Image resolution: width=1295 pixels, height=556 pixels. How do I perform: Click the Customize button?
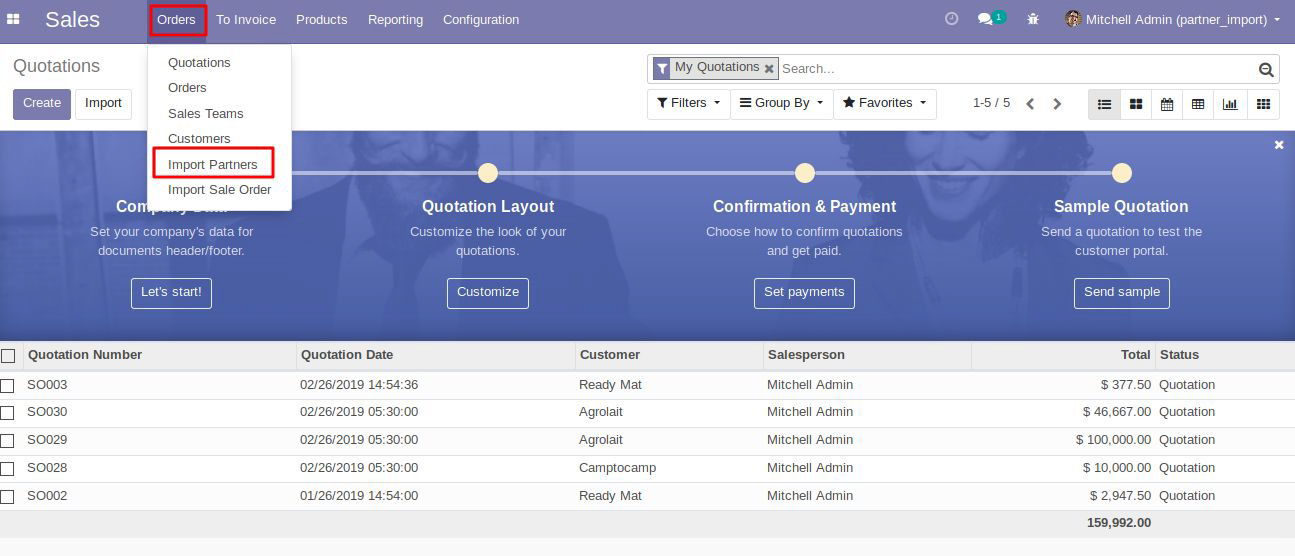click(x=488, y=292)
